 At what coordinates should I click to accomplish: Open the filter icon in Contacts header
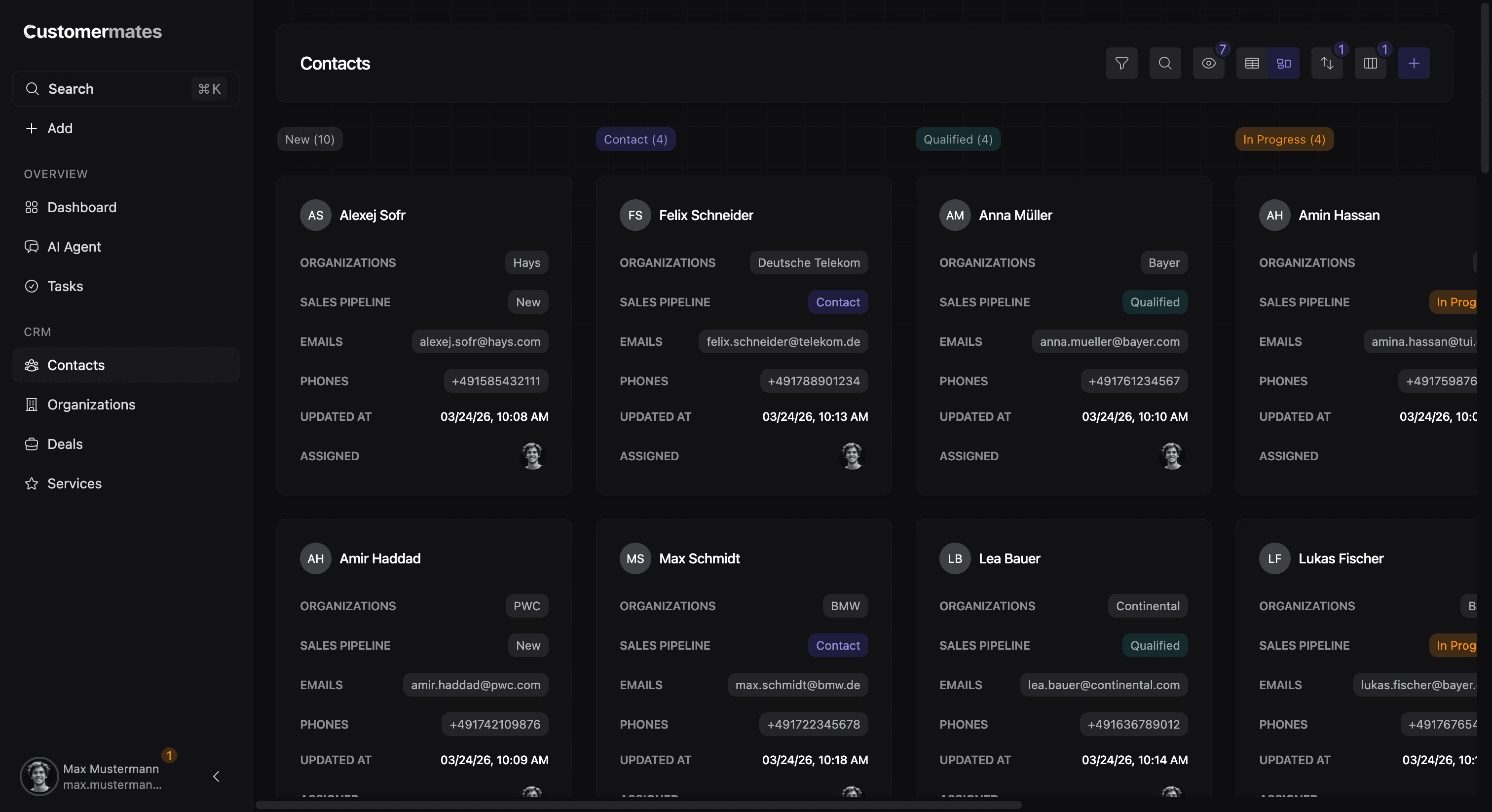click(1121, 63)
